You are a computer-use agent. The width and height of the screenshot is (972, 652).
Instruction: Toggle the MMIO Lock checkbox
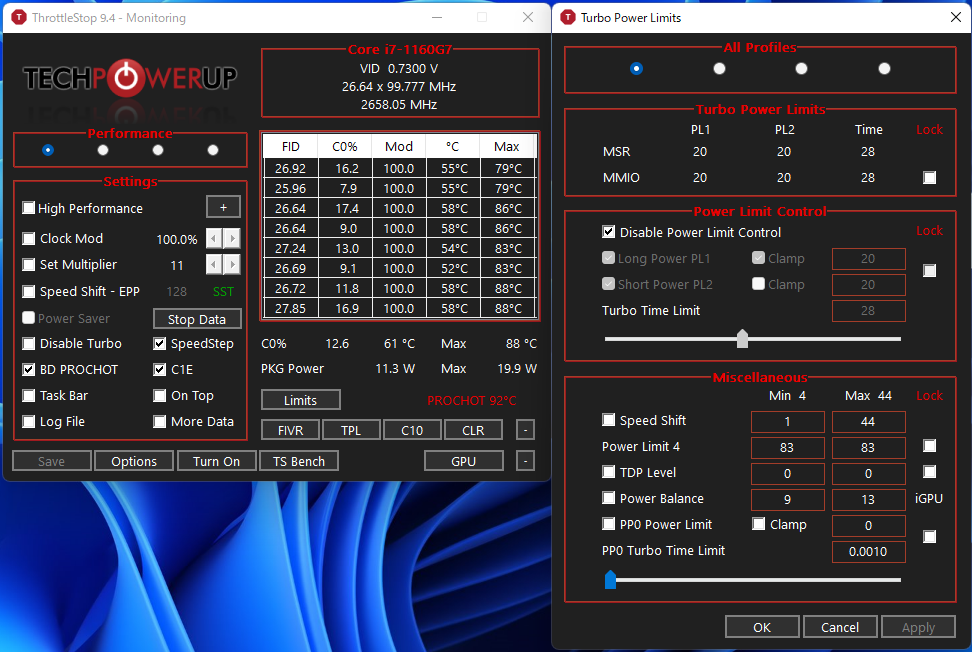coord(929,178)
